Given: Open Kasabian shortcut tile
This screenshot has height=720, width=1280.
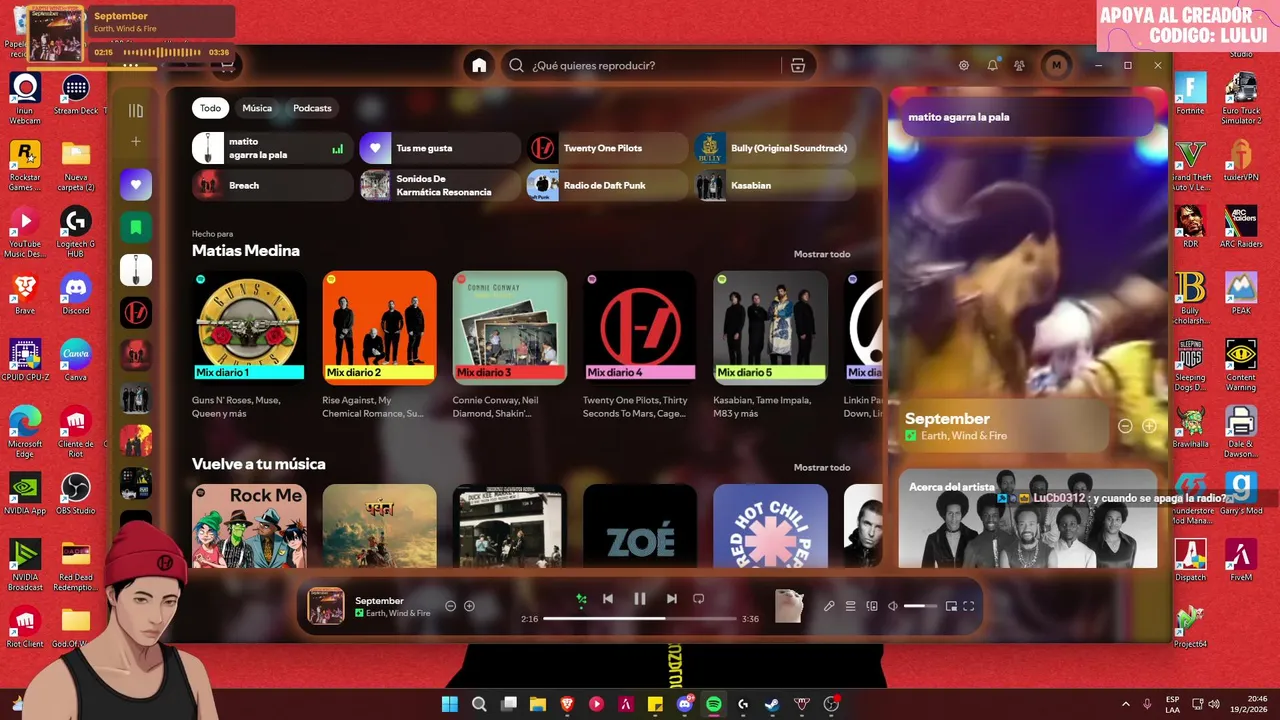Looking at the screenshot, I should pyautogui.click(x=775, y=185).
